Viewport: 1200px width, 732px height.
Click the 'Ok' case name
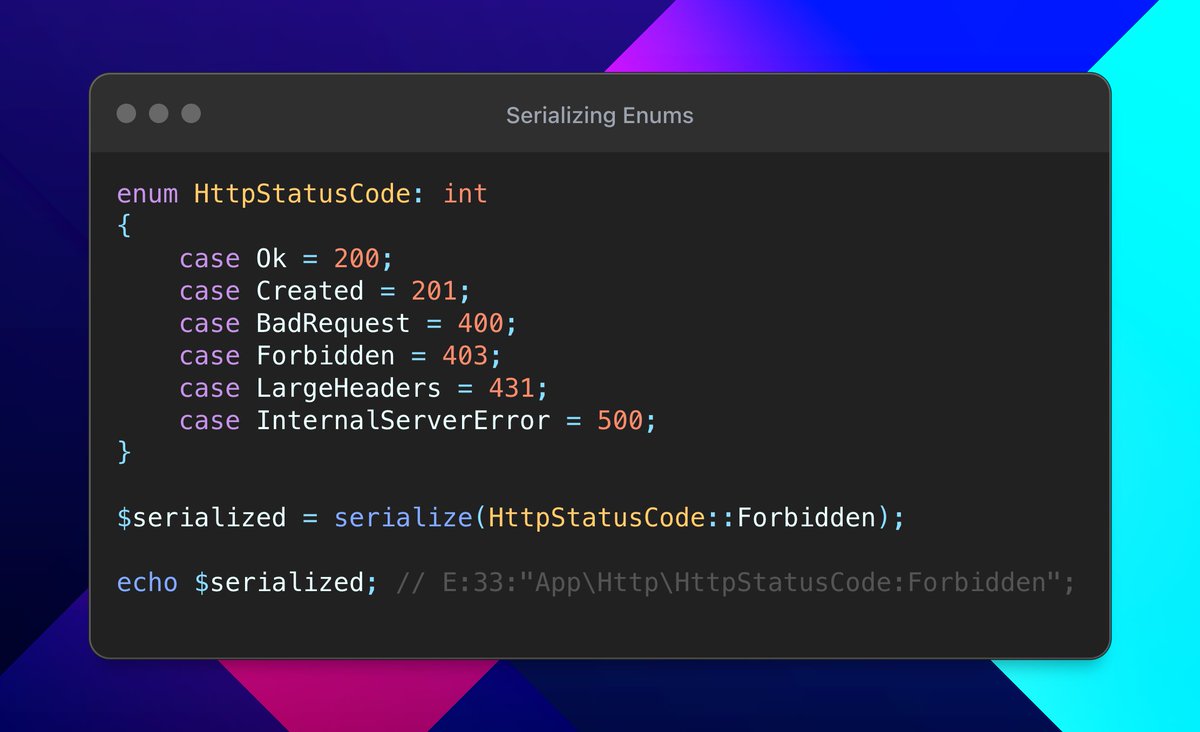point(272,259)
